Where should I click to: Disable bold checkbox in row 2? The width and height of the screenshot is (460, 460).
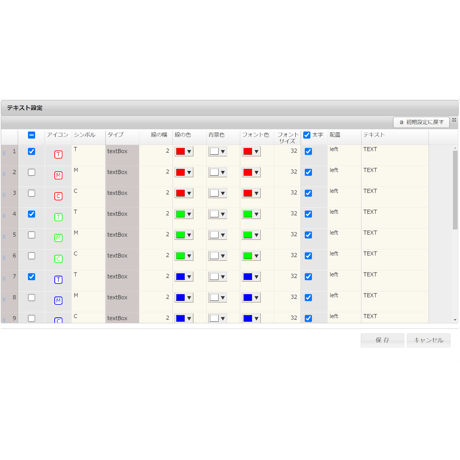coord(308,172)
